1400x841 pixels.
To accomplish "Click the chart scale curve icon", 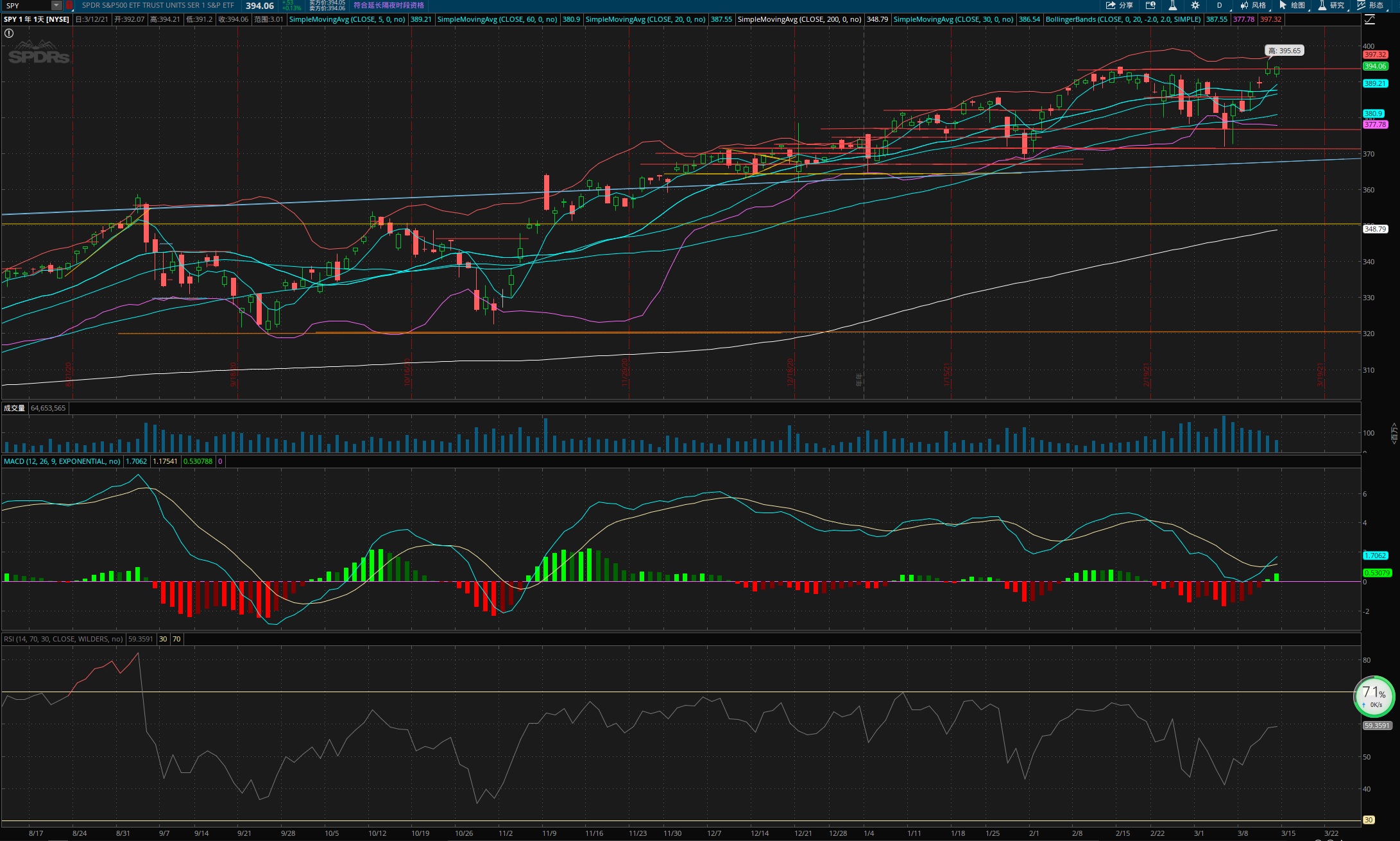I will pyautogui.click(x=1369, y=19).
